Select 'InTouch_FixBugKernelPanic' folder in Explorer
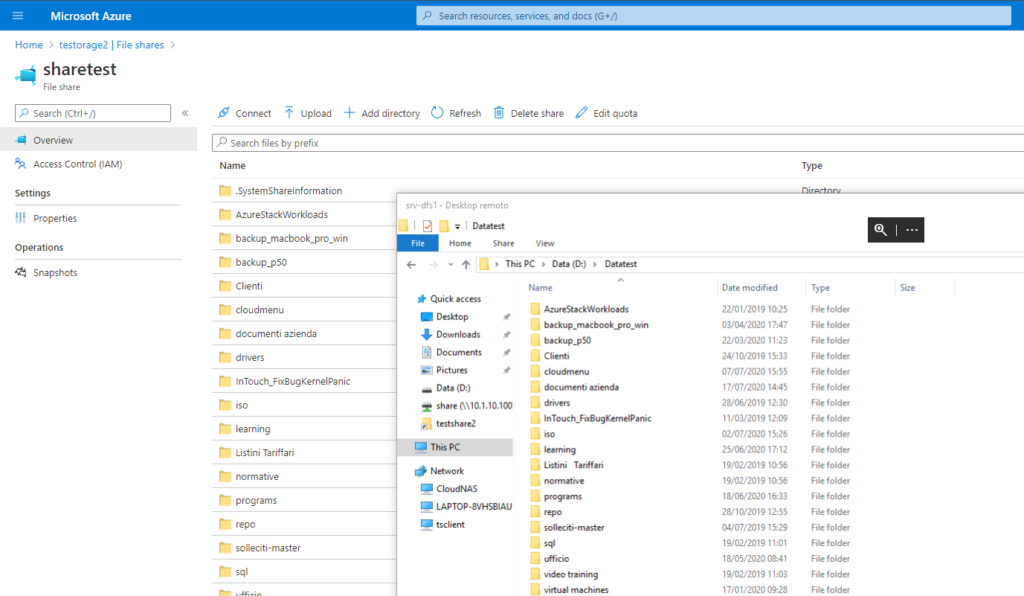 pyautogui.click(x=597, y=418)
